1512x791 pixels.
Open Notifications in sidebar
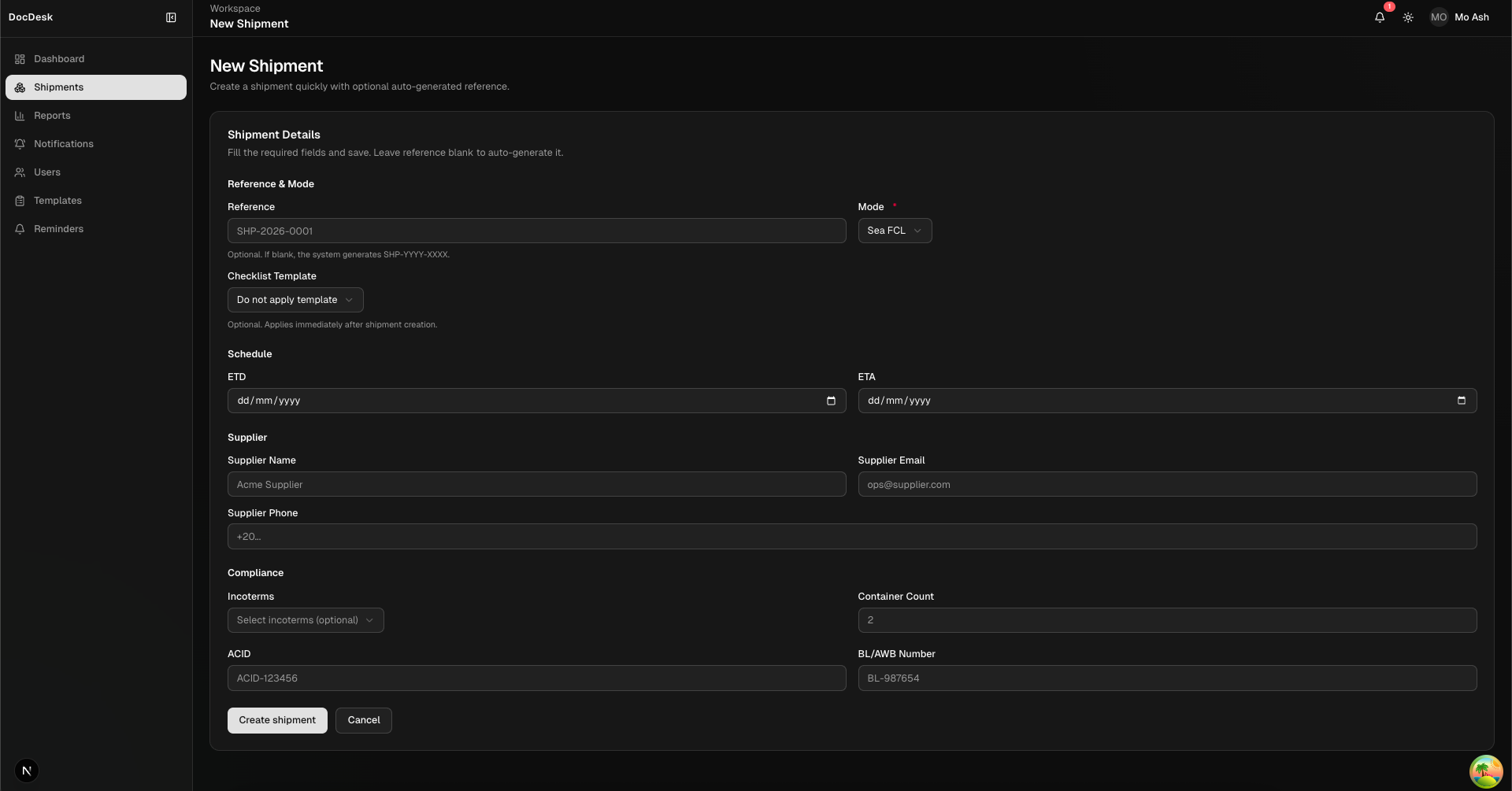pos(96,144)
